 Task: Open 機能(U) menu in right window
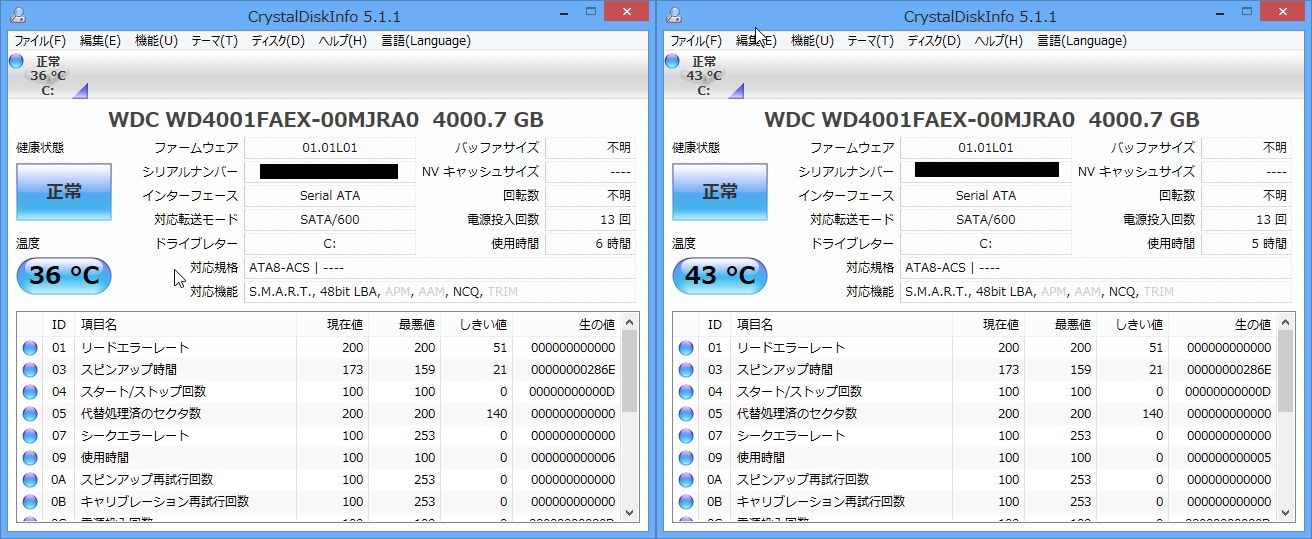[x=812, y=41]
